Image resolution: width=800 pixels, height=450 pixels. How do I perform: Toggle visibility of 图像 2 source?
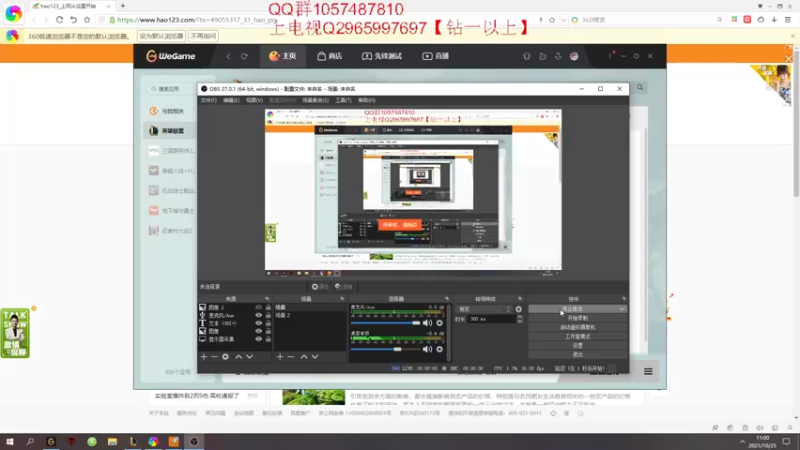(x=258, y=308)
